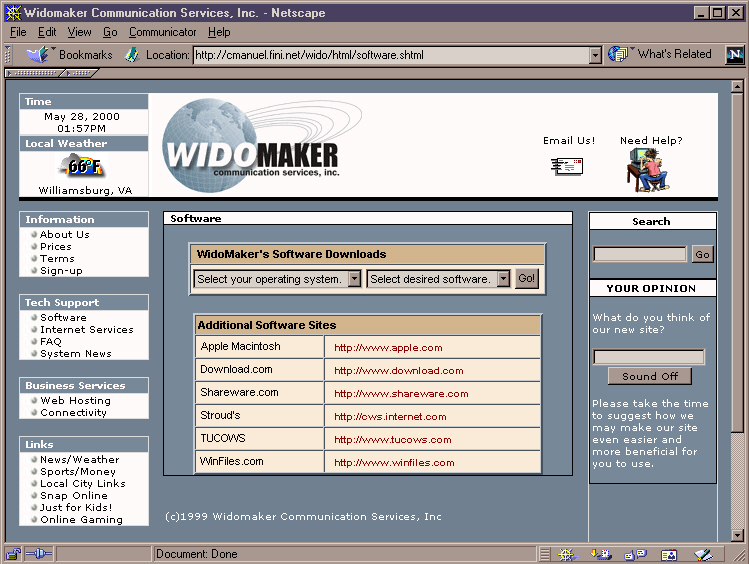Click the component bar grip handle
Image resolution: width=749 pixels, height=564 pixels.
pos(545,554)
